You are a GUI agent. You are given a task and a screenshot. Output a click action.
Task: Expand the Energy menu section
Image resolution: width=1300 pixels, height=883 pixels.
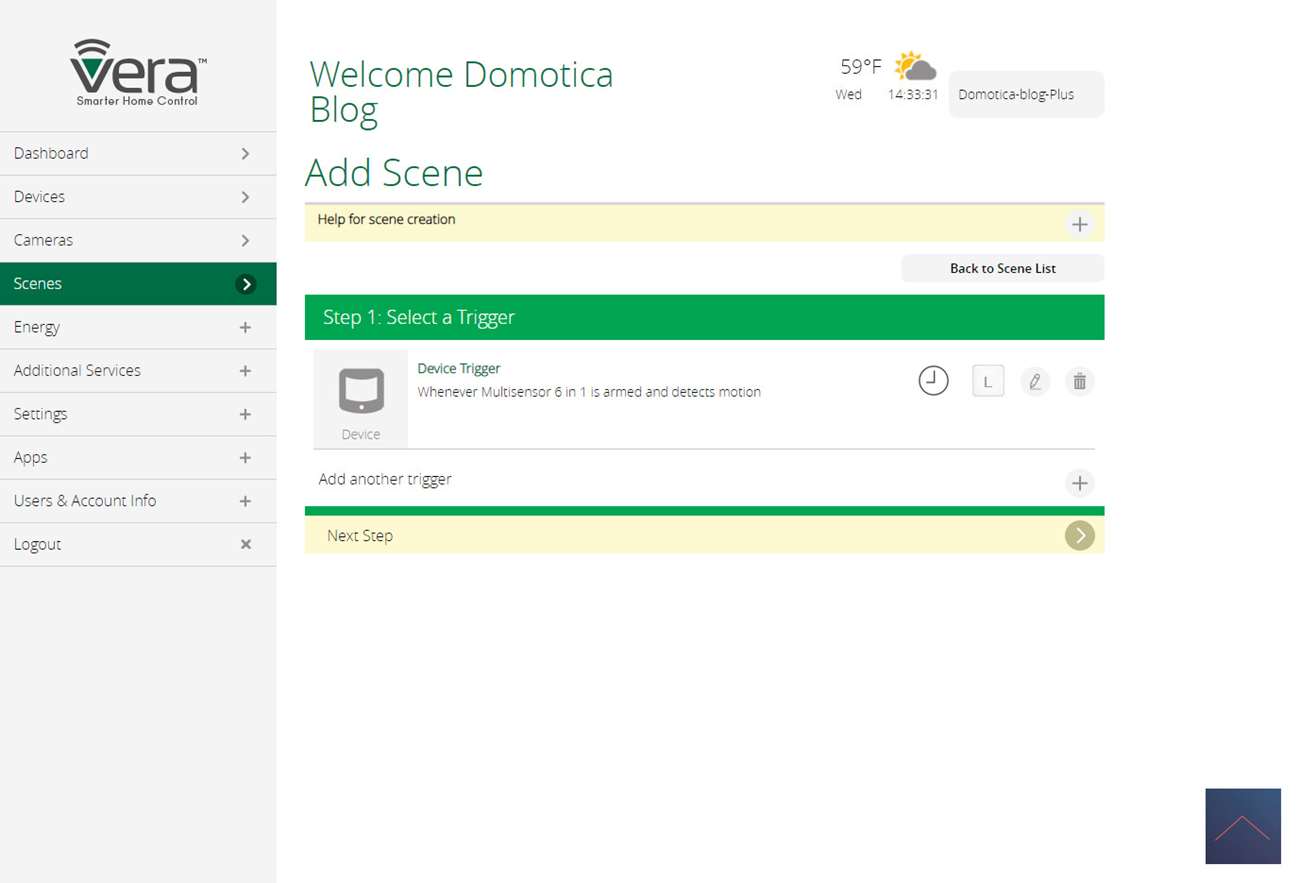(x=245, y=327)
